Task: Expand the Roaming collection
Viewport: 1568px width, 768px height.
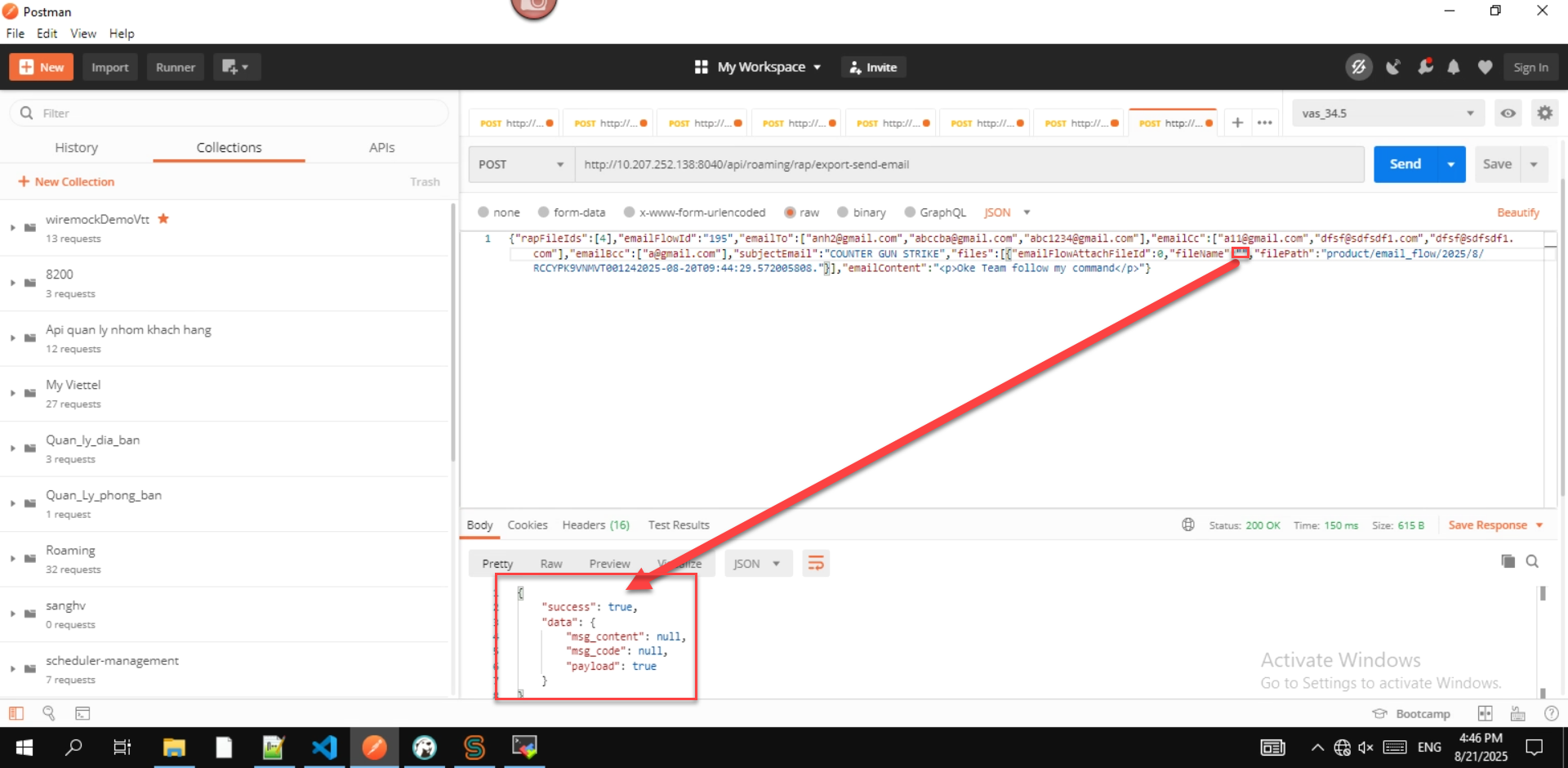Action: [x=13, y=559]
